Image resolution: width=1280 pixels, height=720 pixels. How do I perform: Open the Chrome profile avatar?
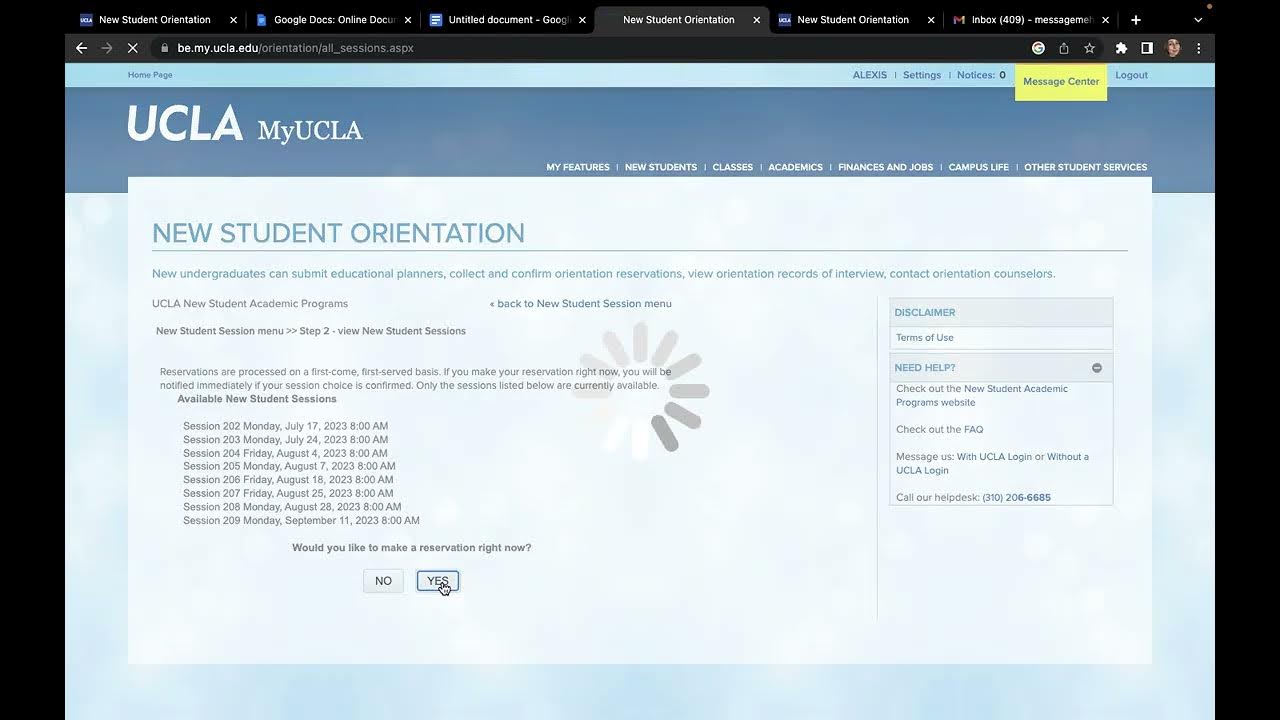[x=1173, y=48]
